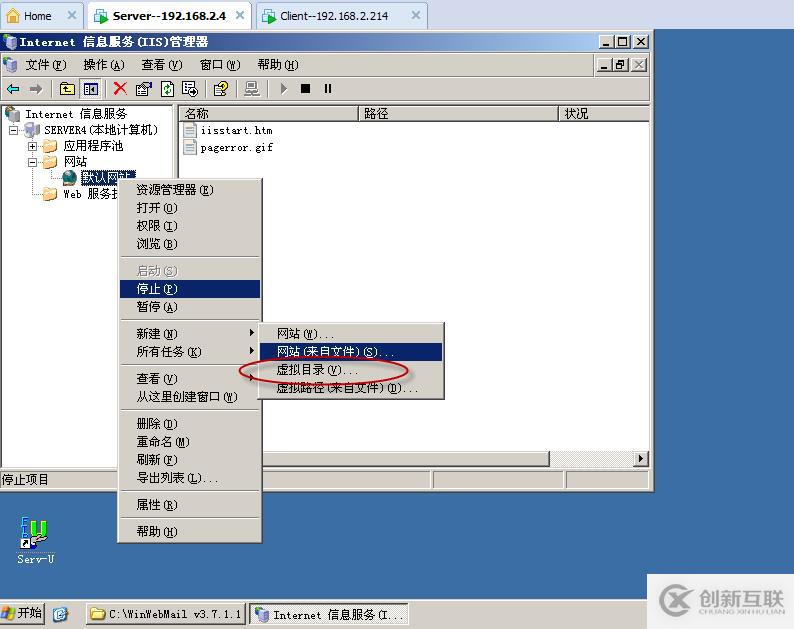Screen dimensions: 794x629
Task: Click the default website globe icon
Action: pos(69,178)
